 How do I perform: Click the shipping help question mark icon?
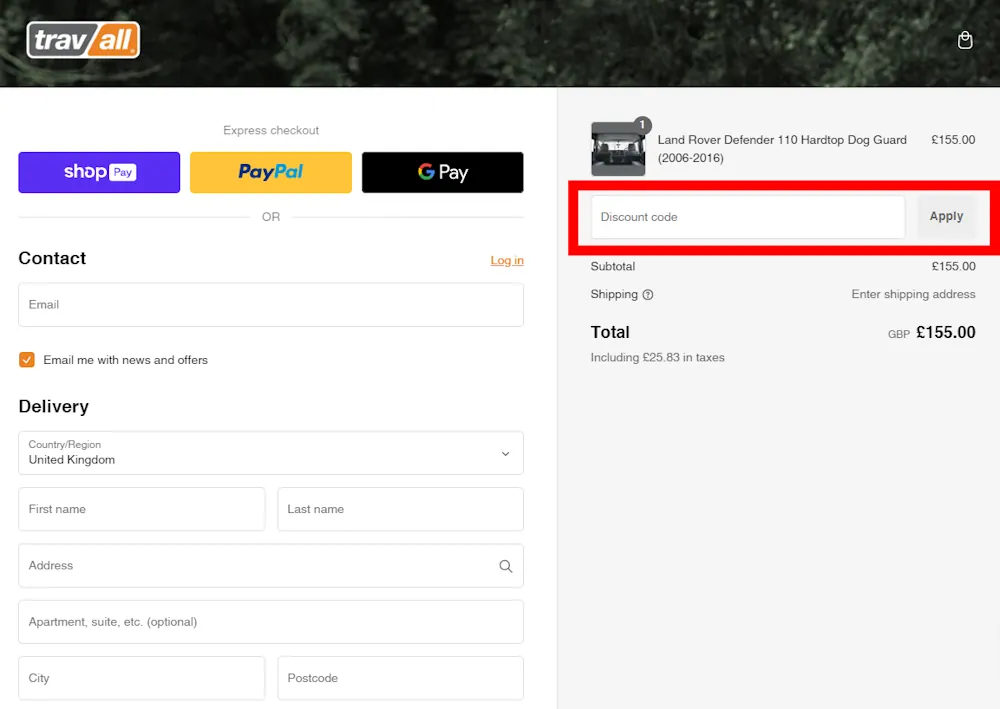tap(647, 295)
